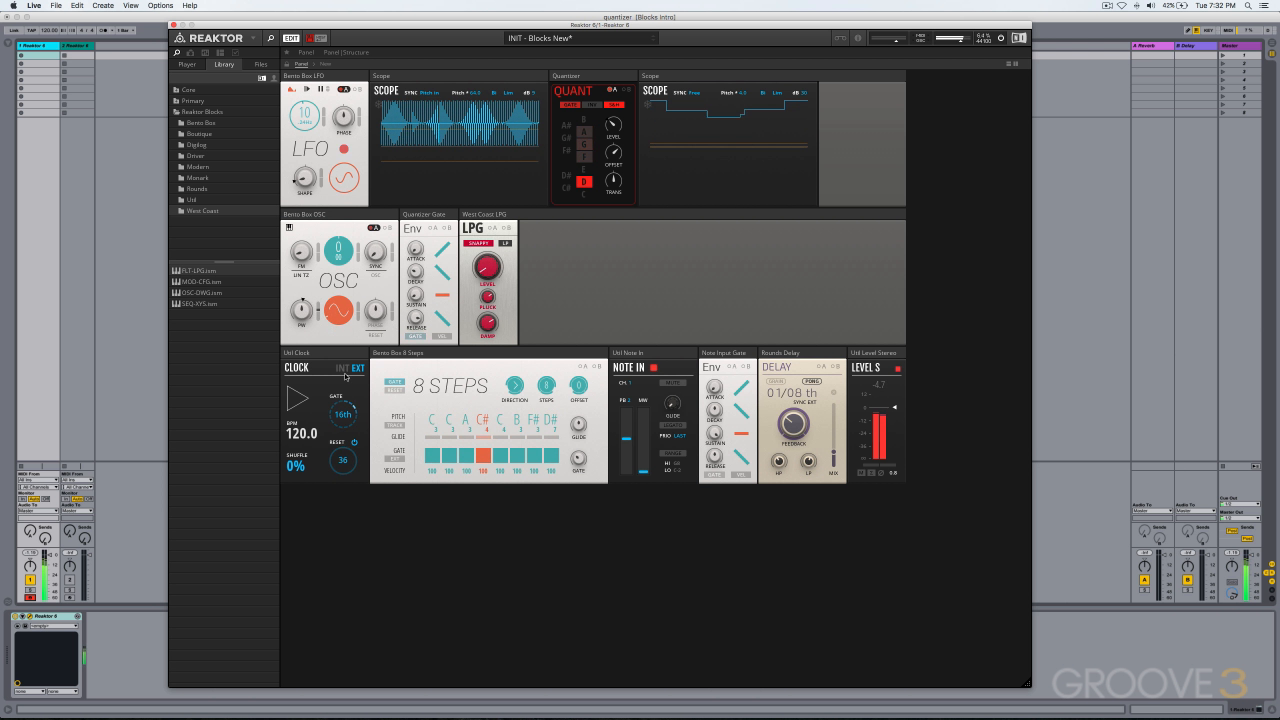Open the search magnifier in Reaktor's header
Viewport: 1280px width, 720px height.
270,37
